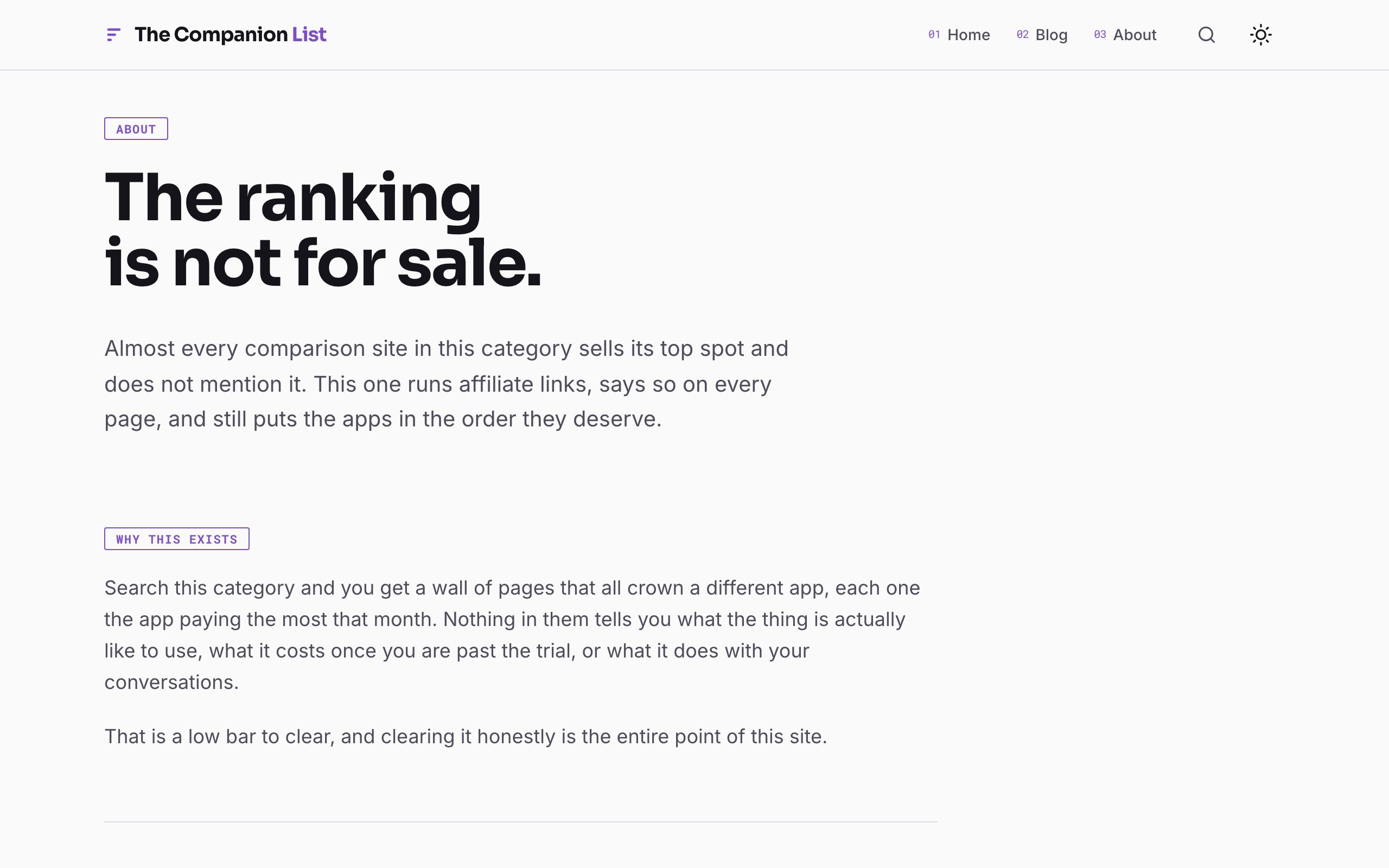The image size is (1389, 868).
Task: Click the headline line is not for sale.
Action: [x=323, y=264]
